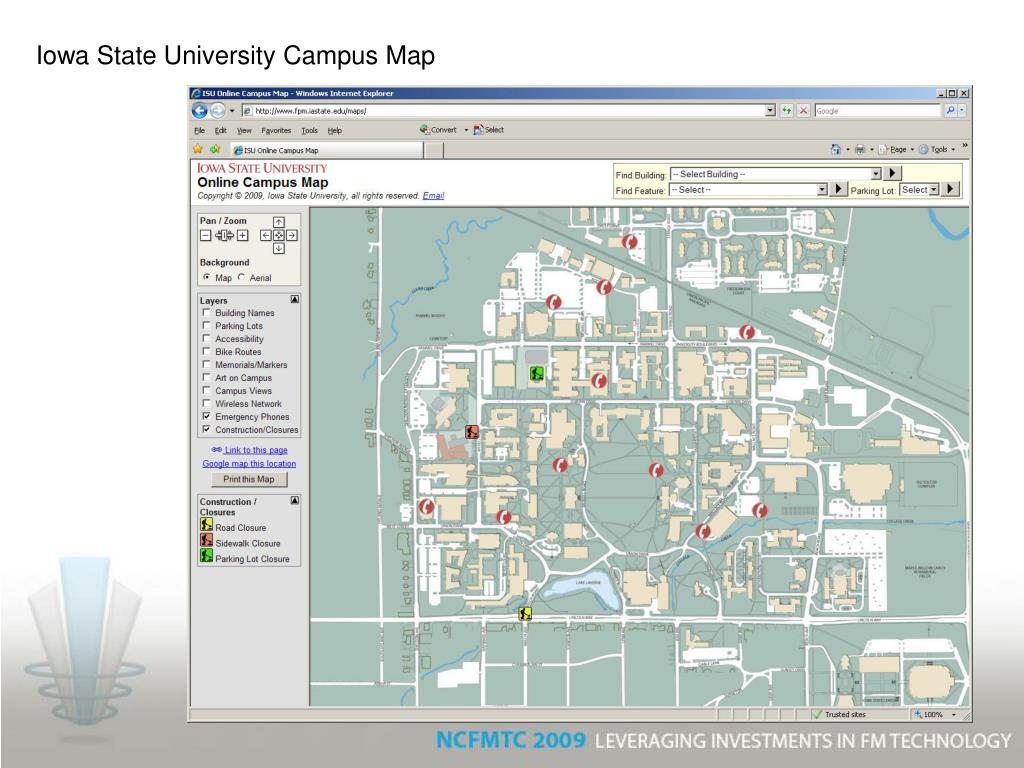This screenshot has height=768, width=1024.
Task: Turn on Memorials/Markers layer
Action: click(x=206, y=364)
